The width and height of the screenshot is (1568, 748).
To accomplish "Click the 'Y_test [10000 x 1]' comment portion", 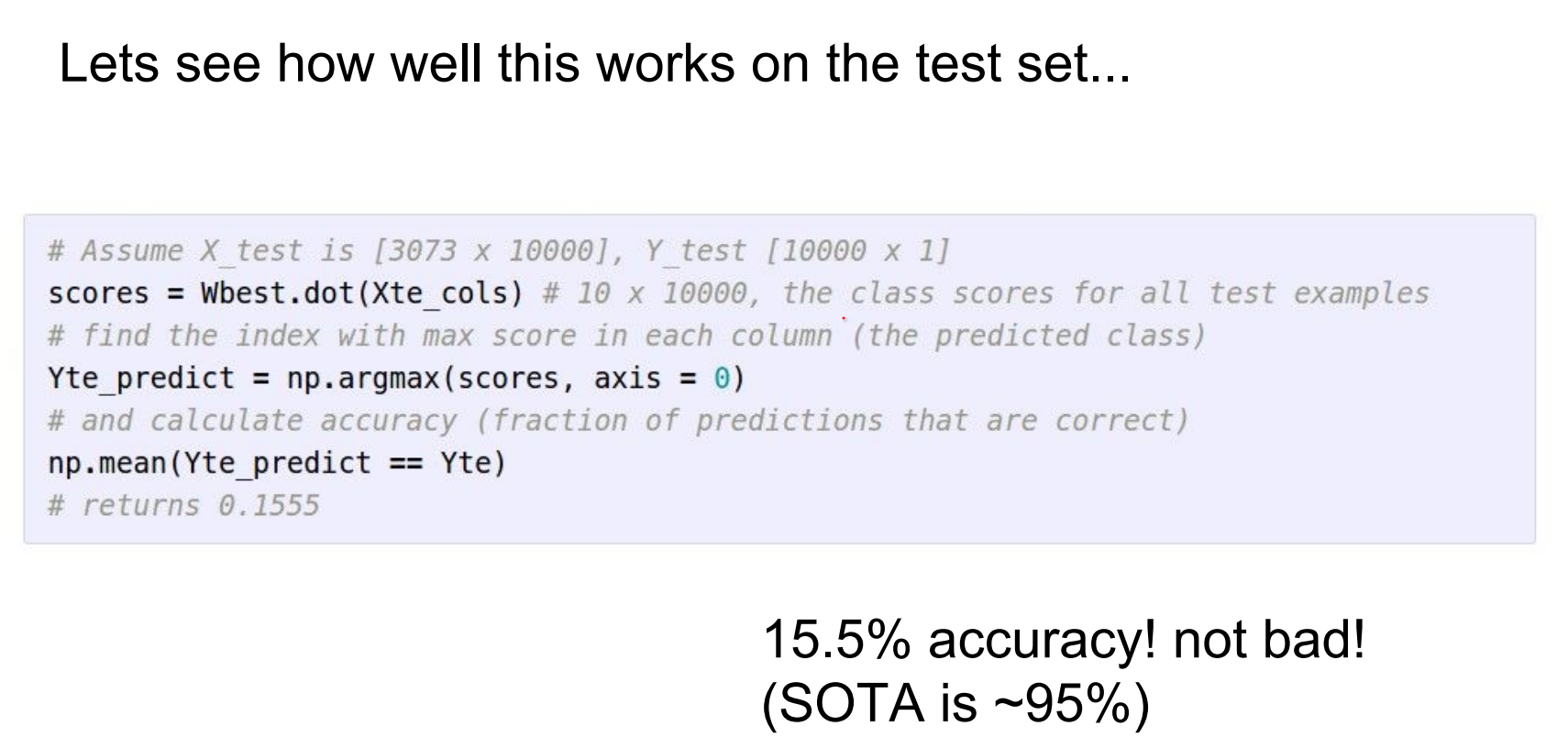I will pos(796,251).
